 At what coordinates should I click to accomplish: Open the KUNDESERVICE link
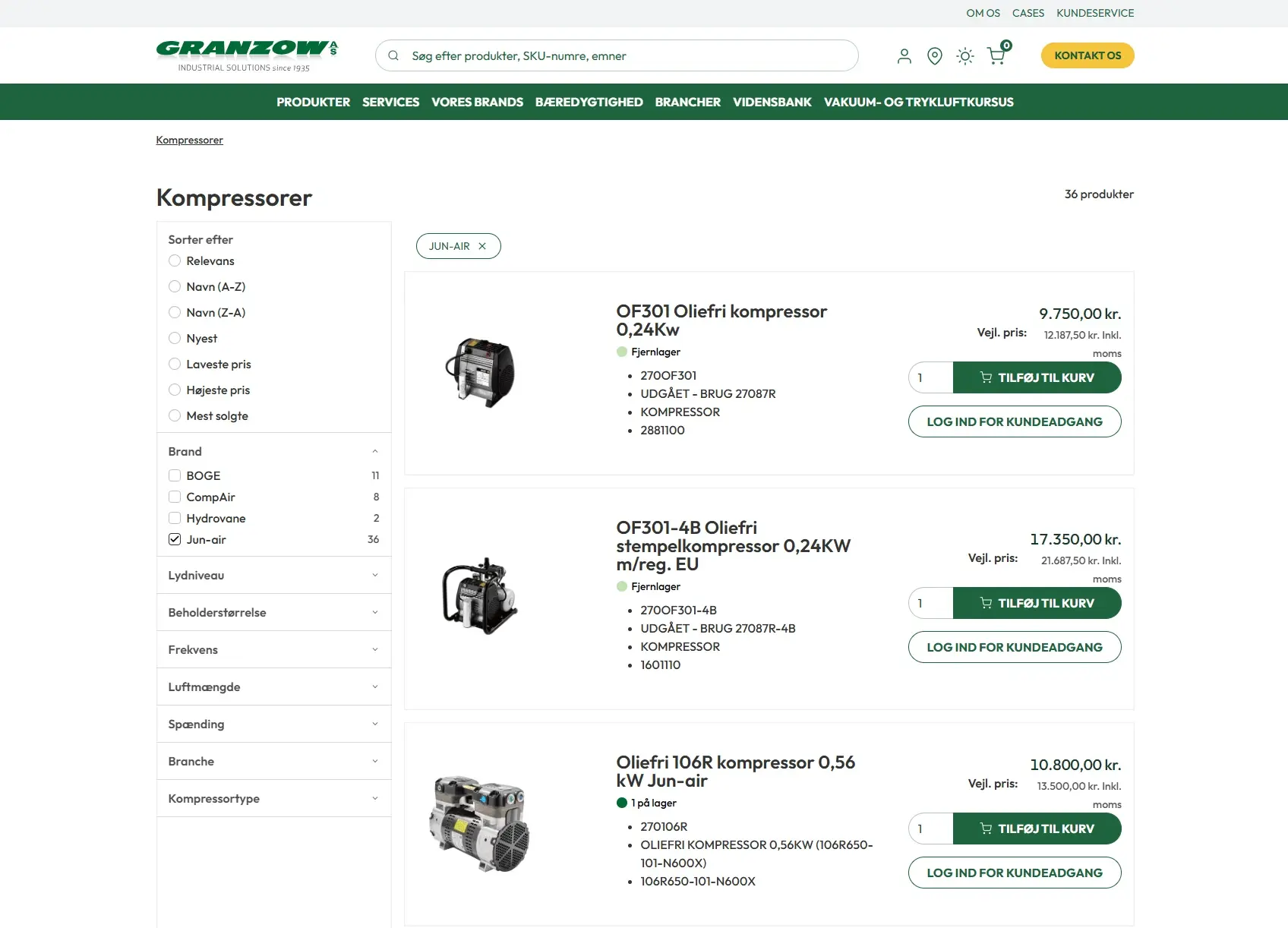coord(1095,13)
